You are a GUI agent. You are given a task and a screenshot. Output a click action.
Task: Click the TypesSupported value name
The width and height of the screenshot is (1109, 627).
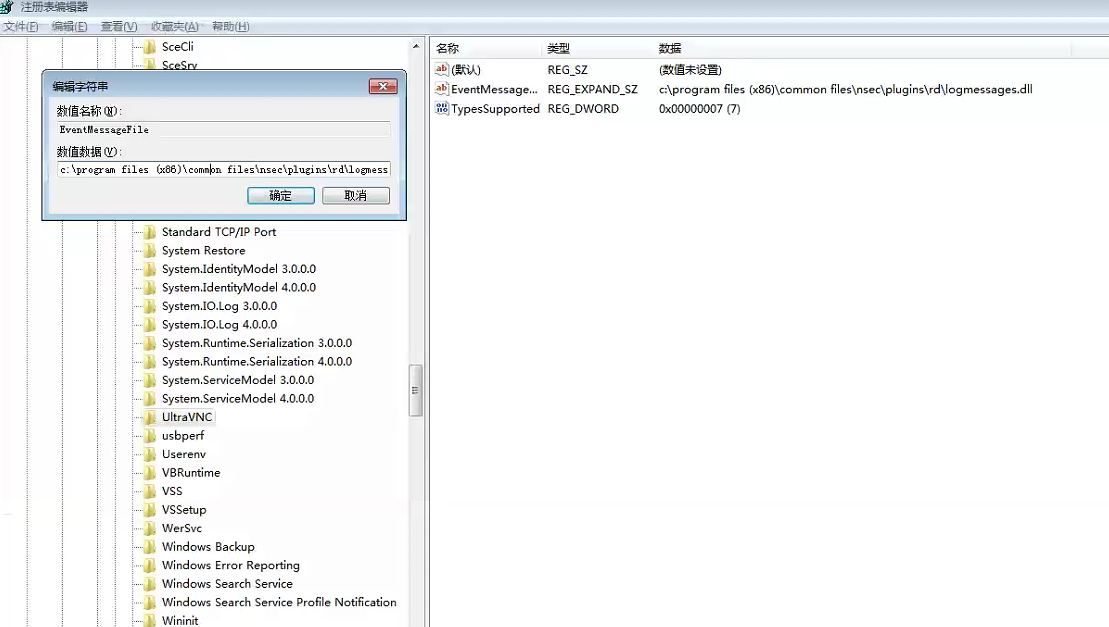495,108
